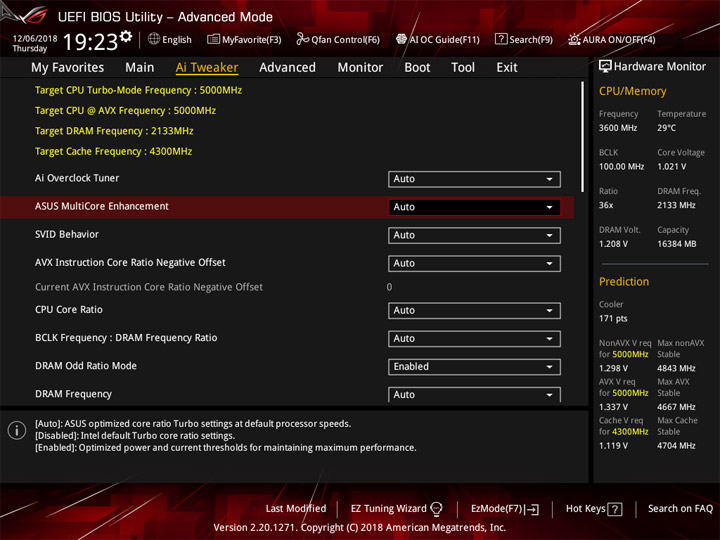This screenshot has width=720, height=540.
Task: Open Search on FAQ
Action: pos(680,509)
